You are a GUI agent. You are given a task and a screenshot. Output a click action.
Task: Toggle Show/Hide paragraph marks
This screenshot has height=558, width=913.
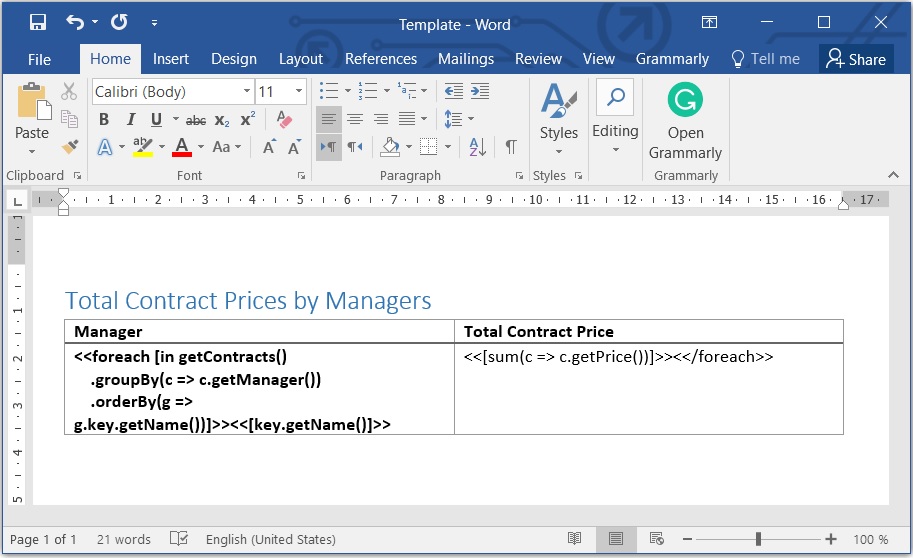(511, 147)
